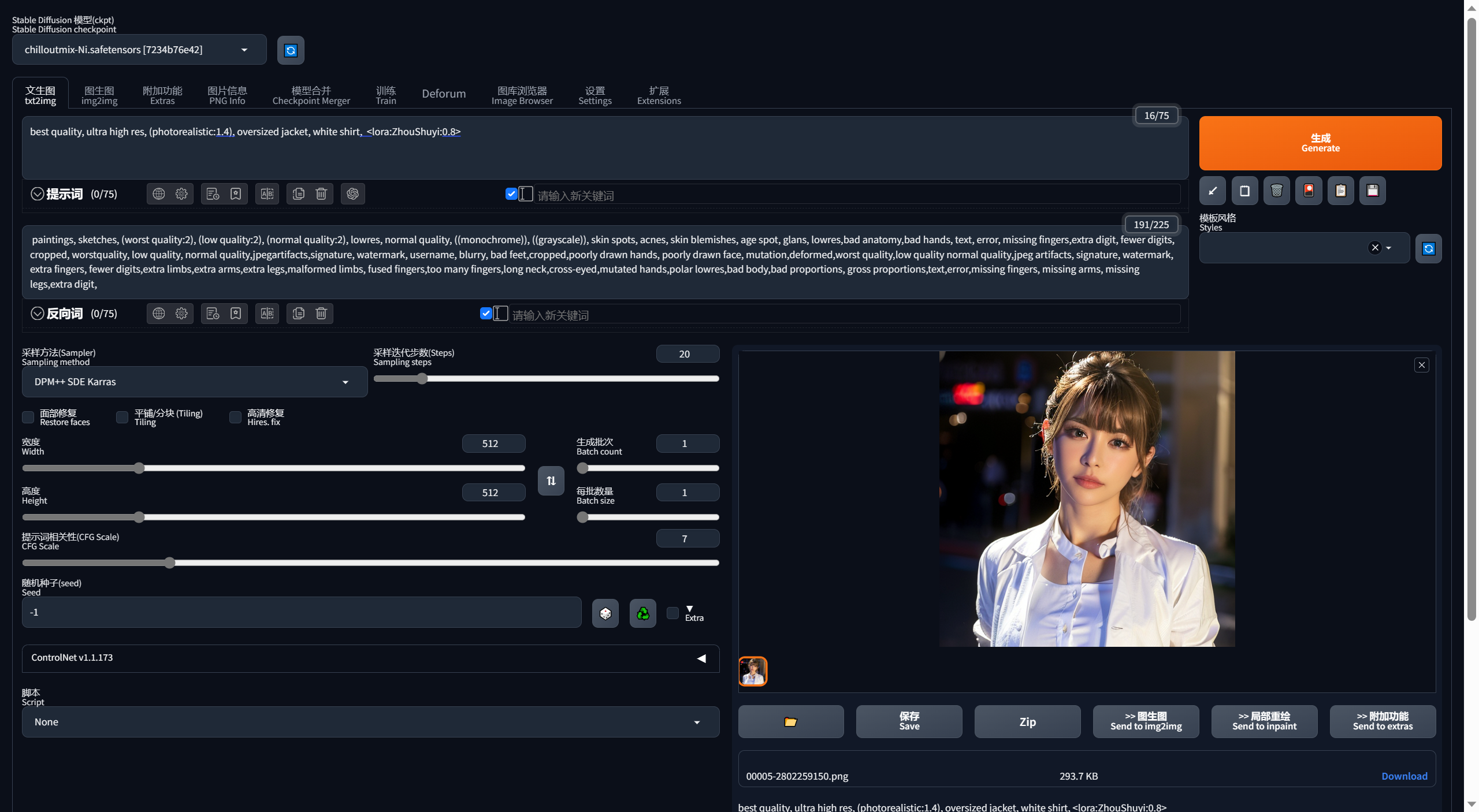The height and width of the screenshot is (812, 1479).
Task: Open gear settings in the 提示词 toolbar
Action: (x=181, y=194)
